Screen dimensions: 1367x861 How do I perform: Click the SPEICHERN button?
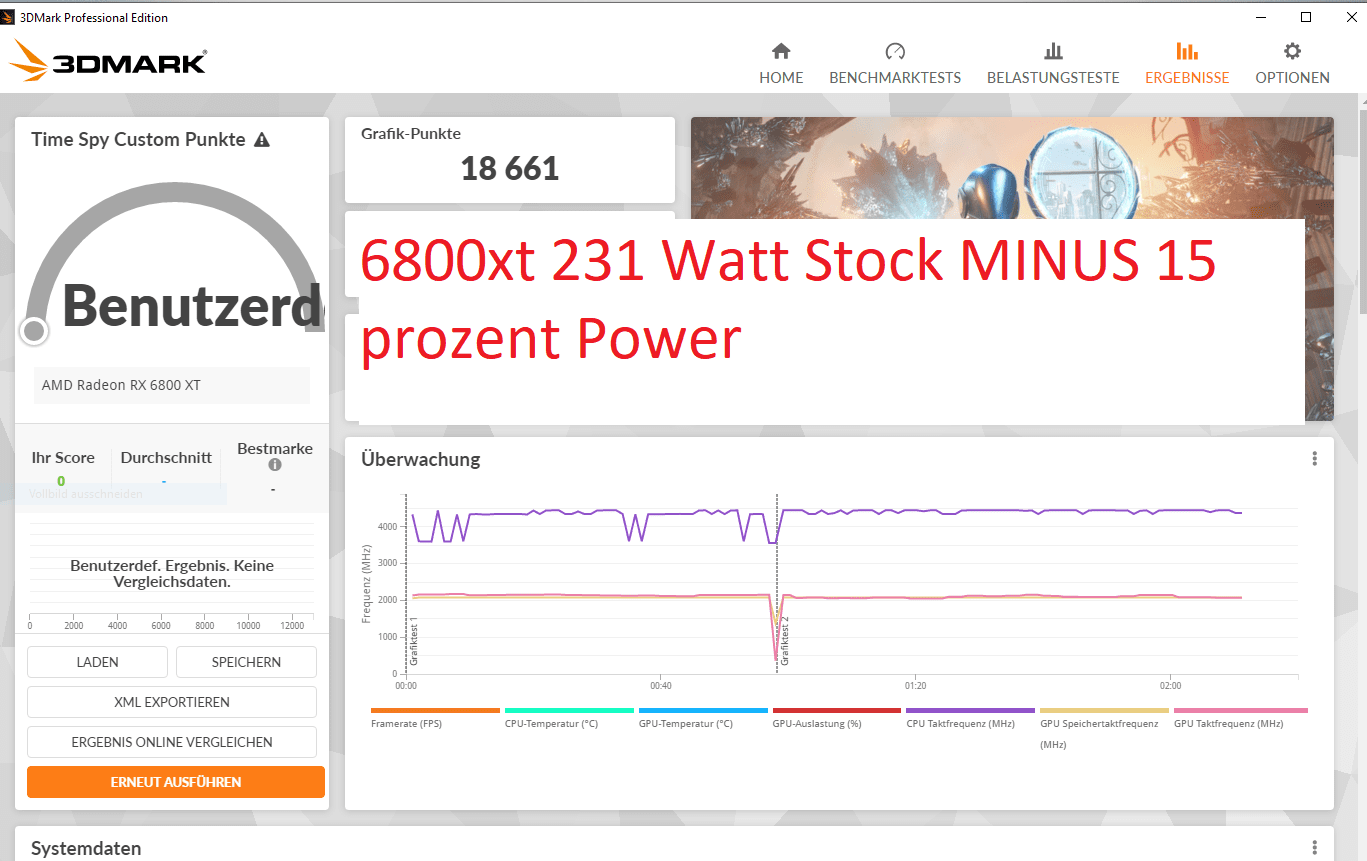[246, 662]
